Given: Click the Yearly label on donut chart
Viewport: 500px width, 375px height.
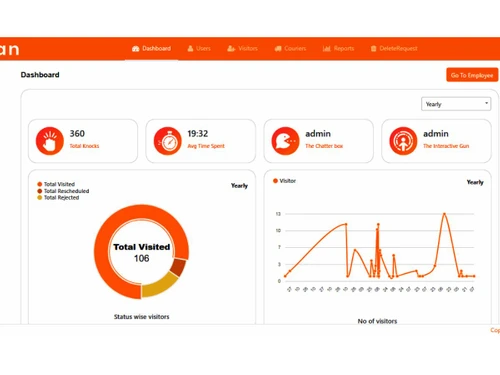Looking at the screenshot, I should coord(239,186).
